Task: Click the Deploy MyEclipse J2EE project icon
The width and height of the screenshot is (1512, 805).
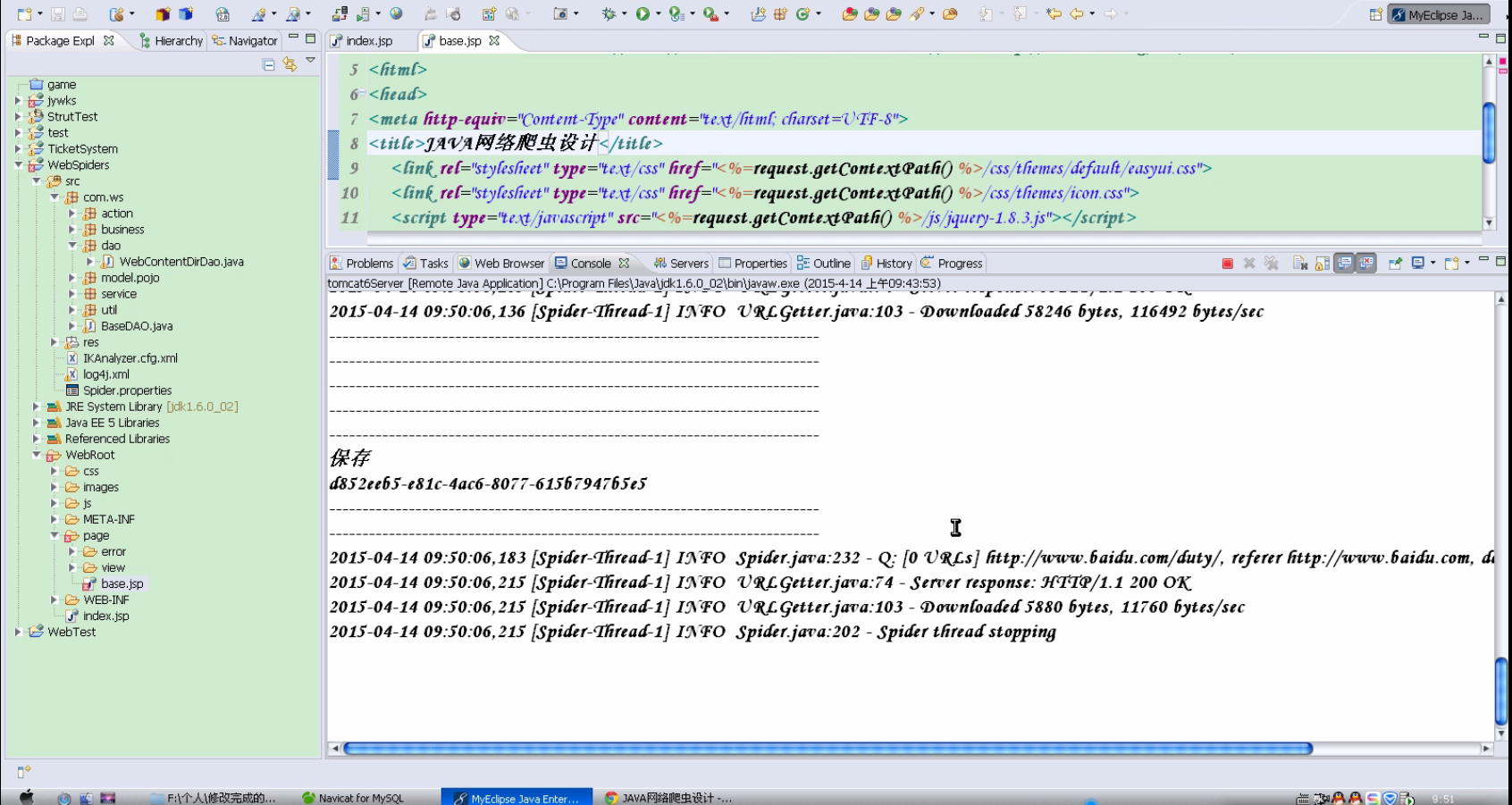Action: pyautogui.click(x=340, y=14)
